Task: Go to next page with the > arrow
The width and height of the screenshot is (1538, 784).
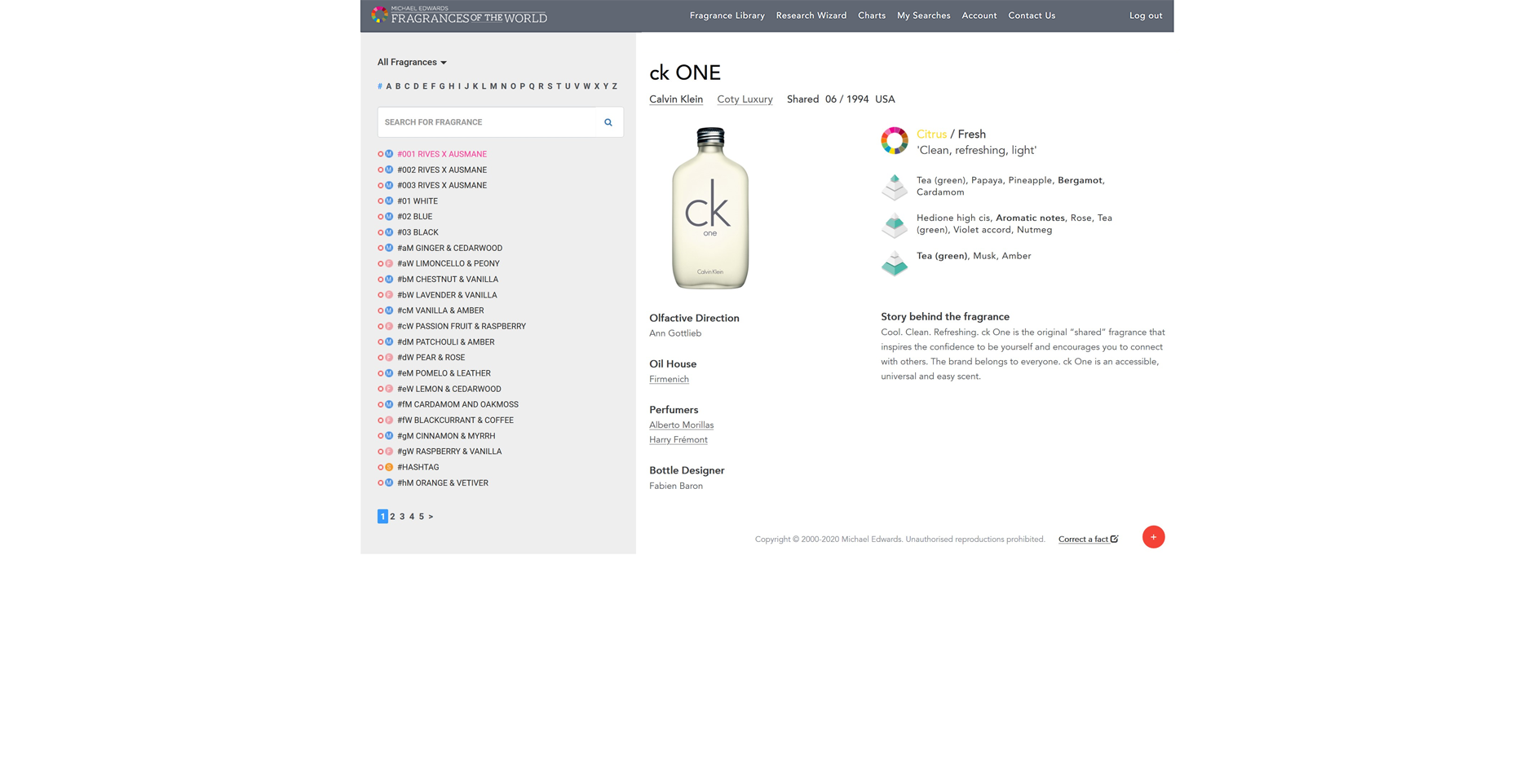Action: (x=431, y=517)
